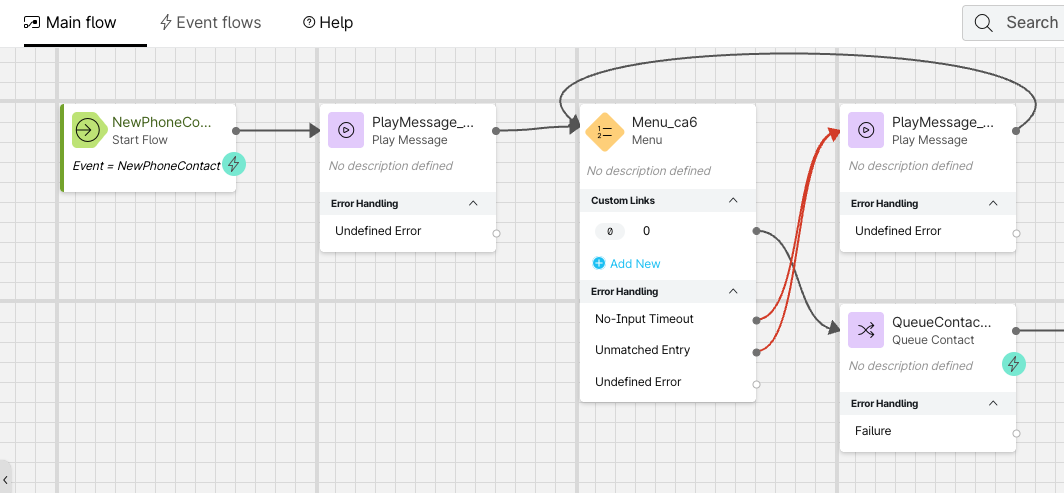Click the lightning badge on Queue Contact node
The image size is (1064, 493).
click(x=1014, y=364)
